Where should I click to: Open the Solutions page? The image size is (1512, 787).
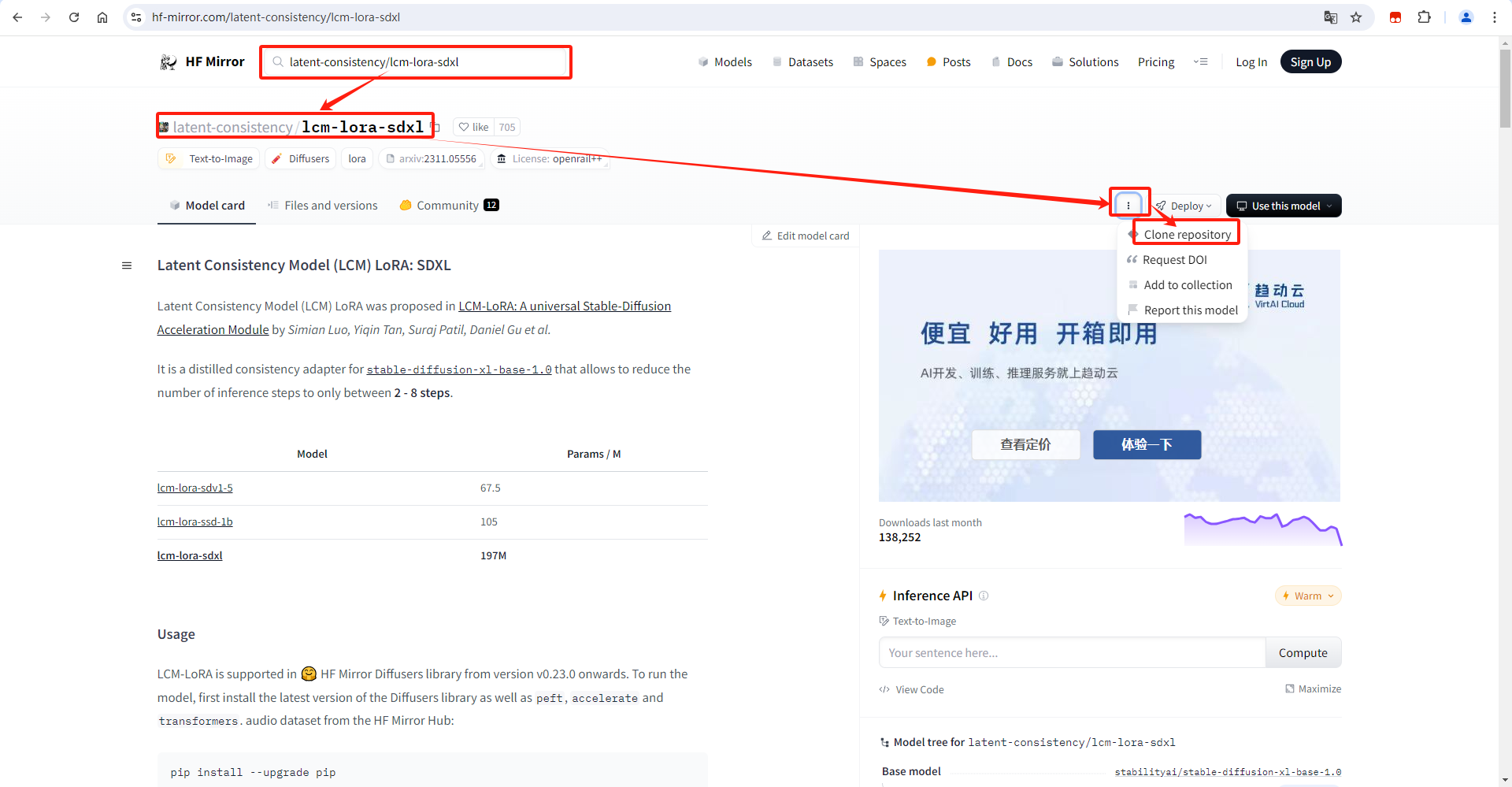coord(1085,62)
